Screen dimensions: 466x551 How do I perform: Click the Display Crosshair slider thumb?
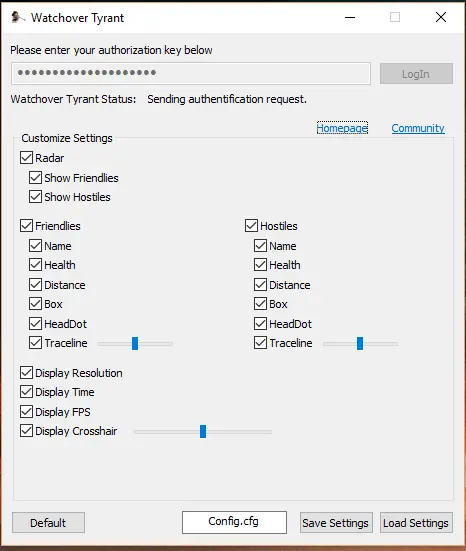203,431
